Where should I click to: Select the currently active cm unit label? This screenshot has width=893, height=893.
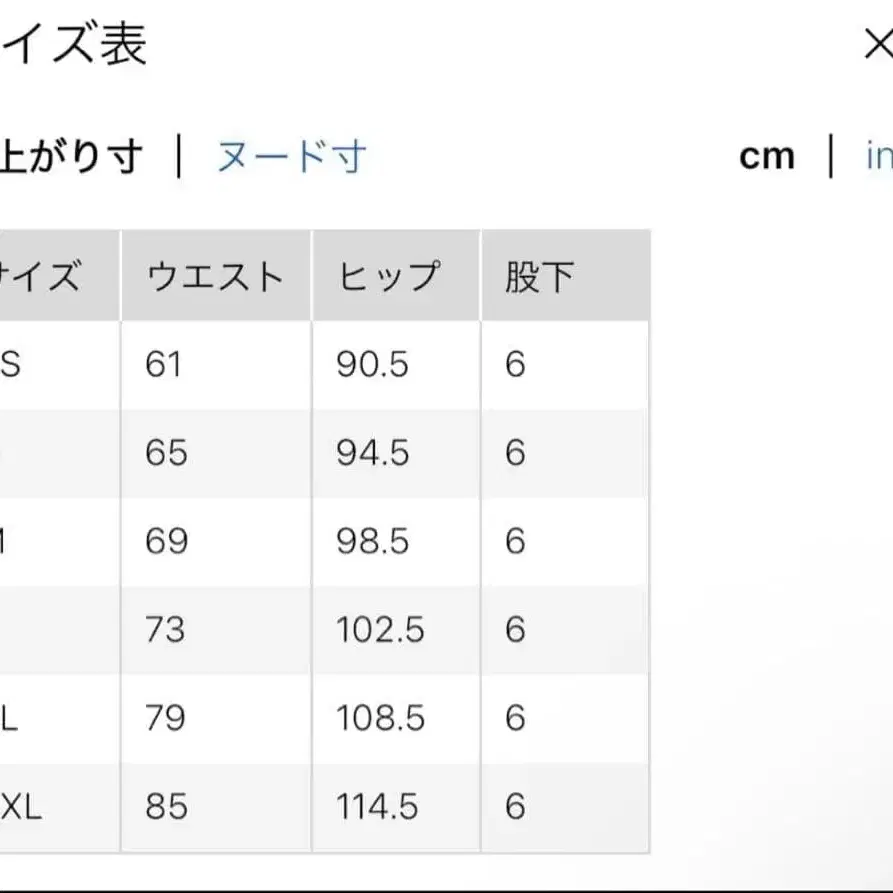(766, 154)
